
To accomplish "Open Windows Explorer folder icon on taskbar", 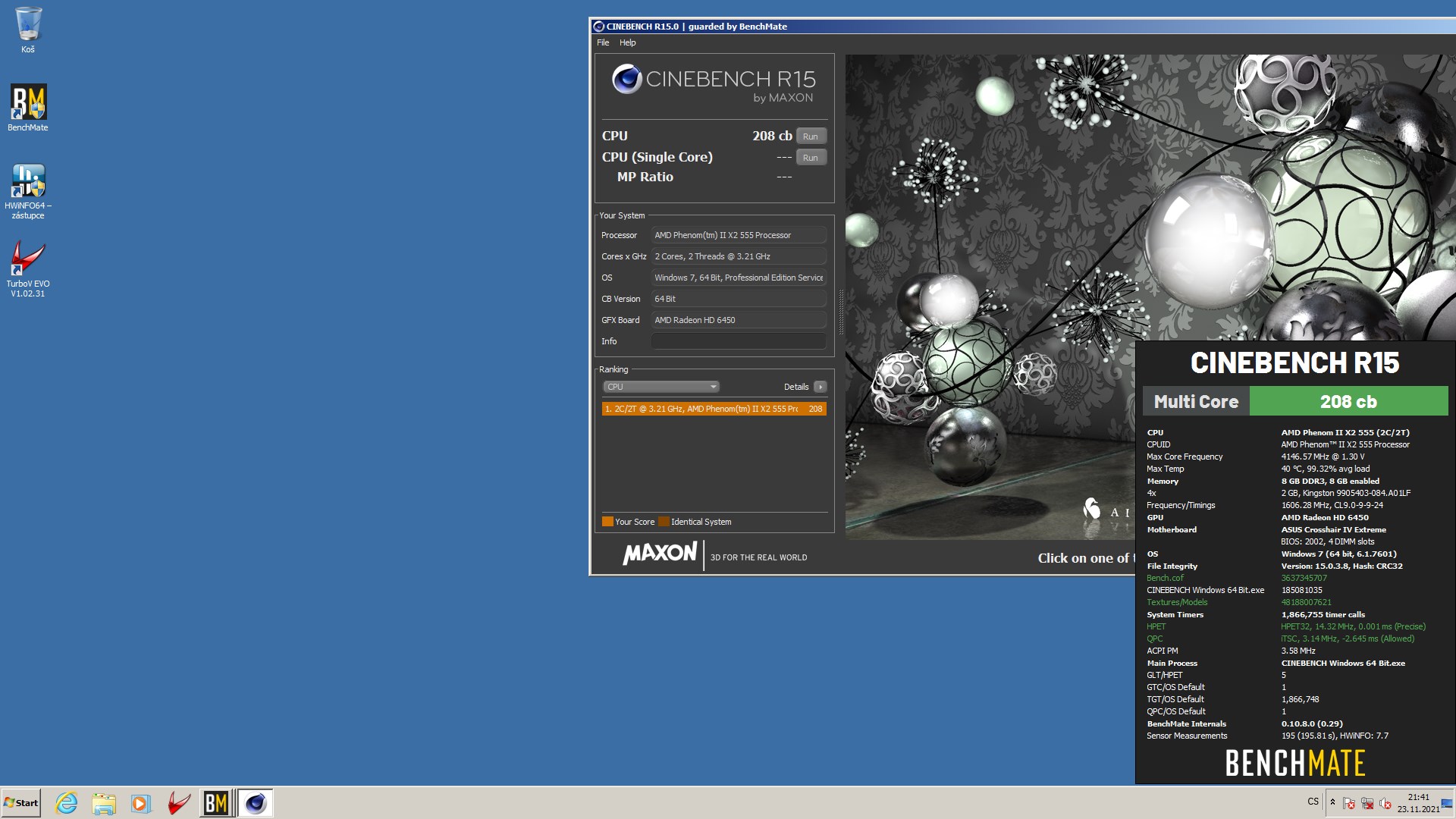I will click(104, 803).
